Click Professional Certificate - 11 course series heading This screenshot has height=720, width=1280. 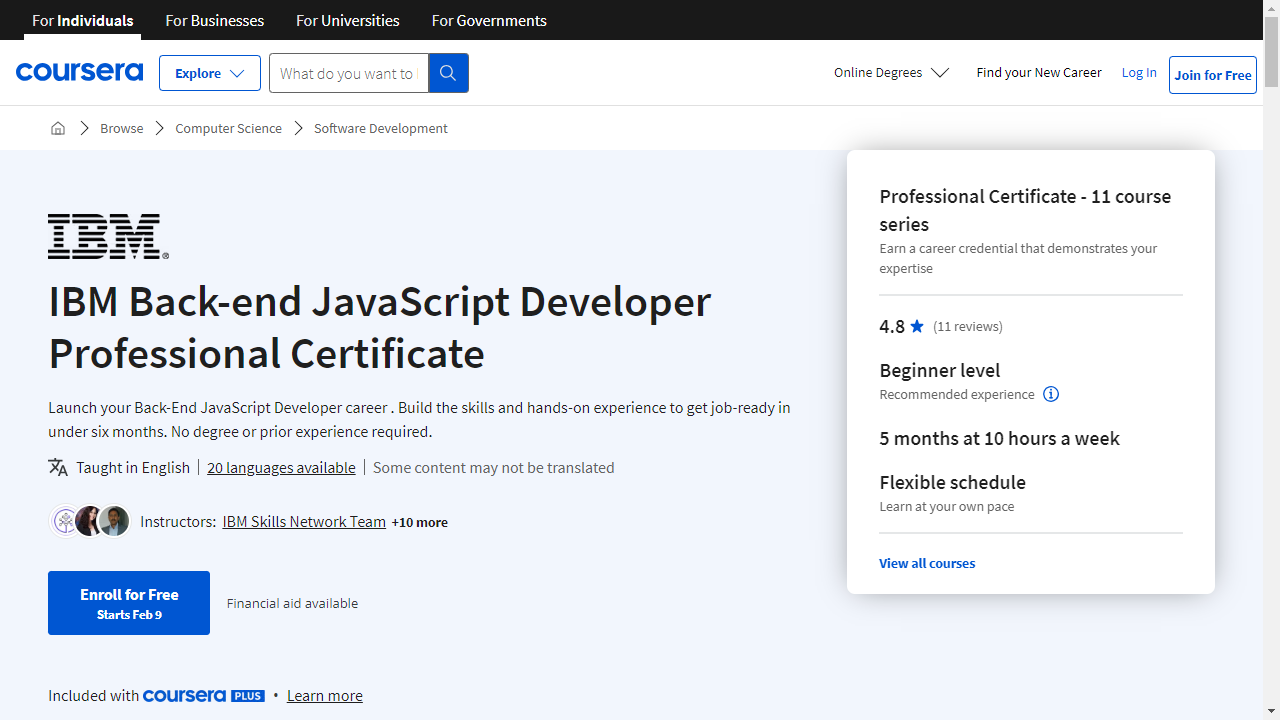(1025, 210)
